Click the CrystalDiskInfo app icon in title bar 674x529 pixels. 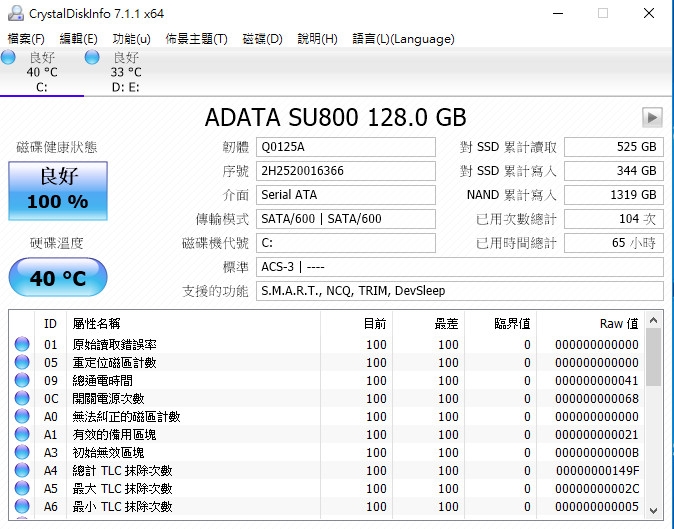[x=15, y=13]
